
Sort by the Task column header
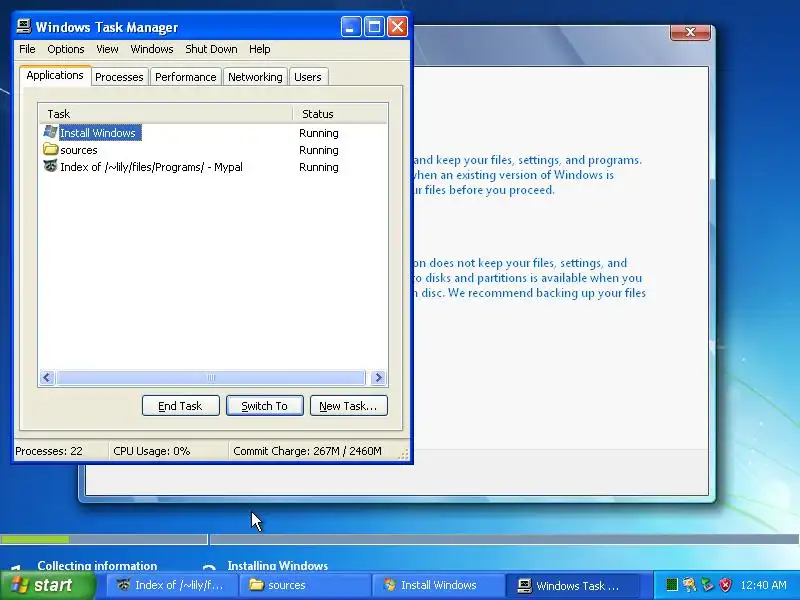pos(166,114)
